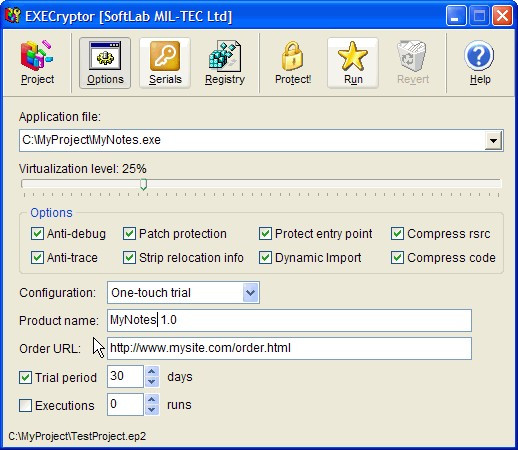The height and width of the screenshot is (450, 518).
Task: Uncheck the Anti-debug checkbox
Action: (x=37, y=234)
